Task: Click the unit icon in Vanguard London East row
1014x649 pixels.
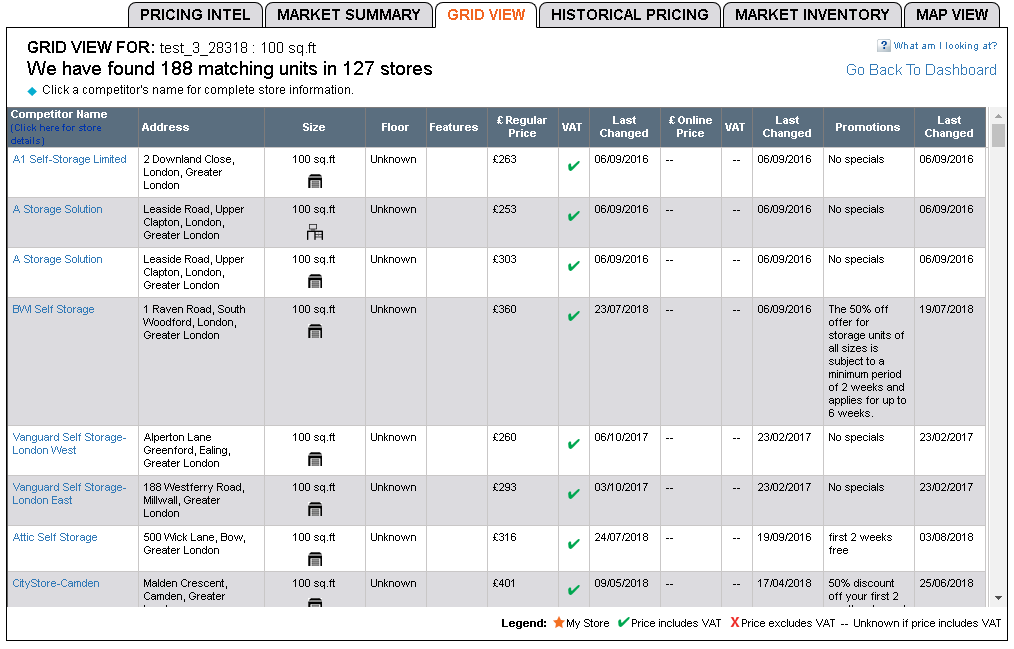Action: [315, 509]
